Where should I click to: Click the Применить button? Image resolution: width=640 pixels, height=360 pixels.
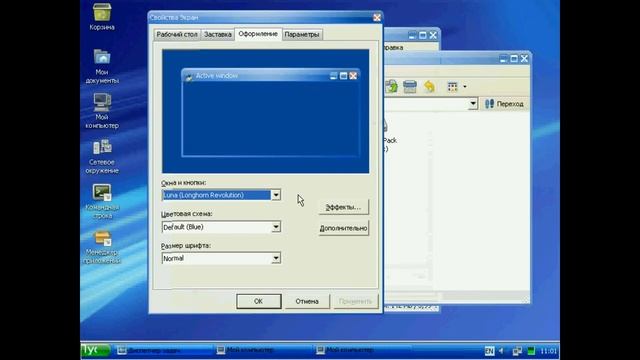(355, 301)
